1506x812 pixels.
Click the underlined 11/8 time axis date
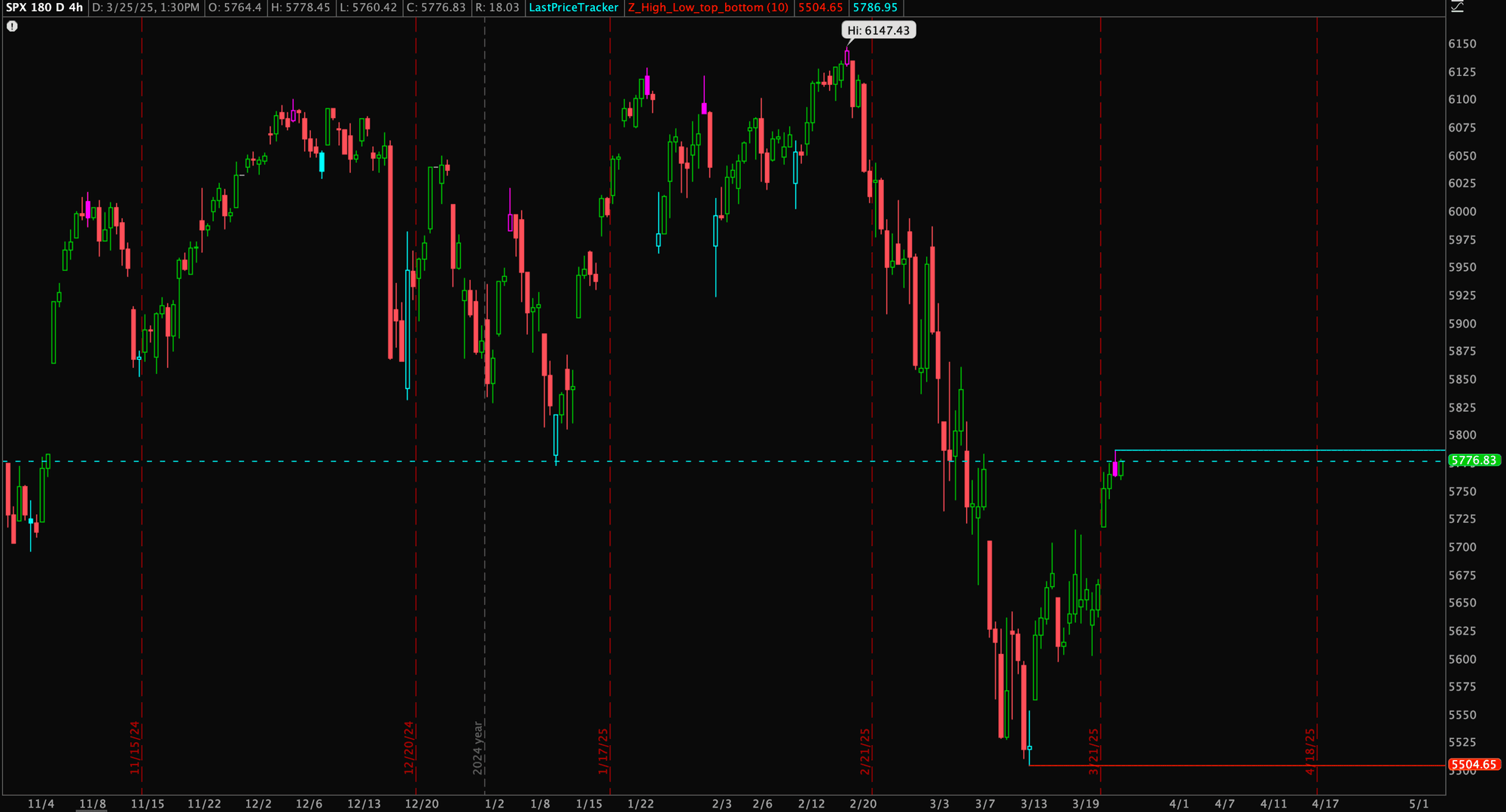tap(93, 804)
